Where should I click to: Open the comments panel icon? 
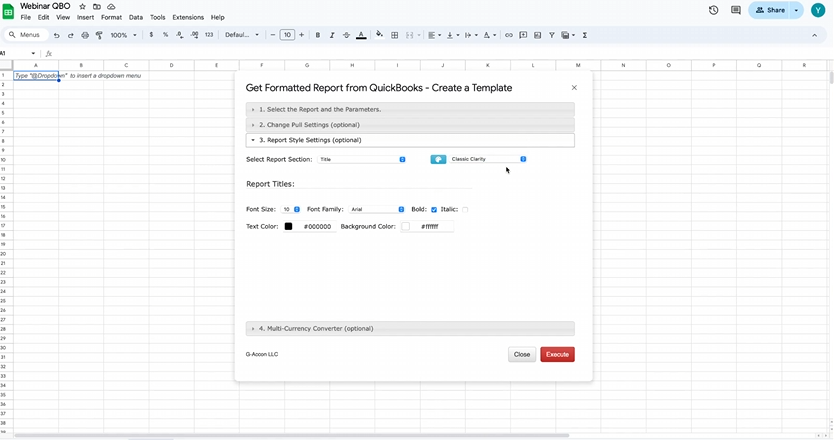(x=736, y=10)
